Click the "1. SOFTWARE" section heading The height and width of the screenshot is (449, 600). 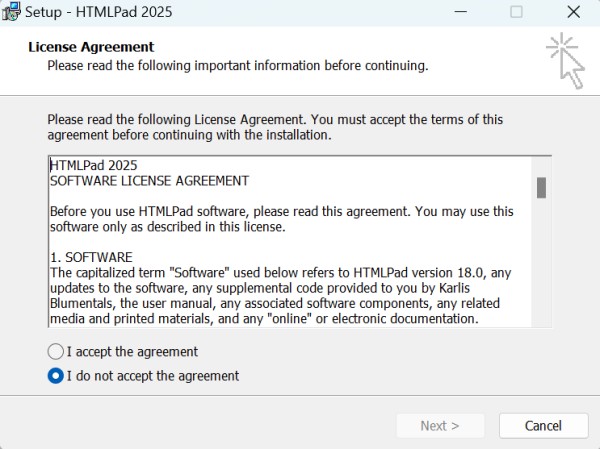91,257
